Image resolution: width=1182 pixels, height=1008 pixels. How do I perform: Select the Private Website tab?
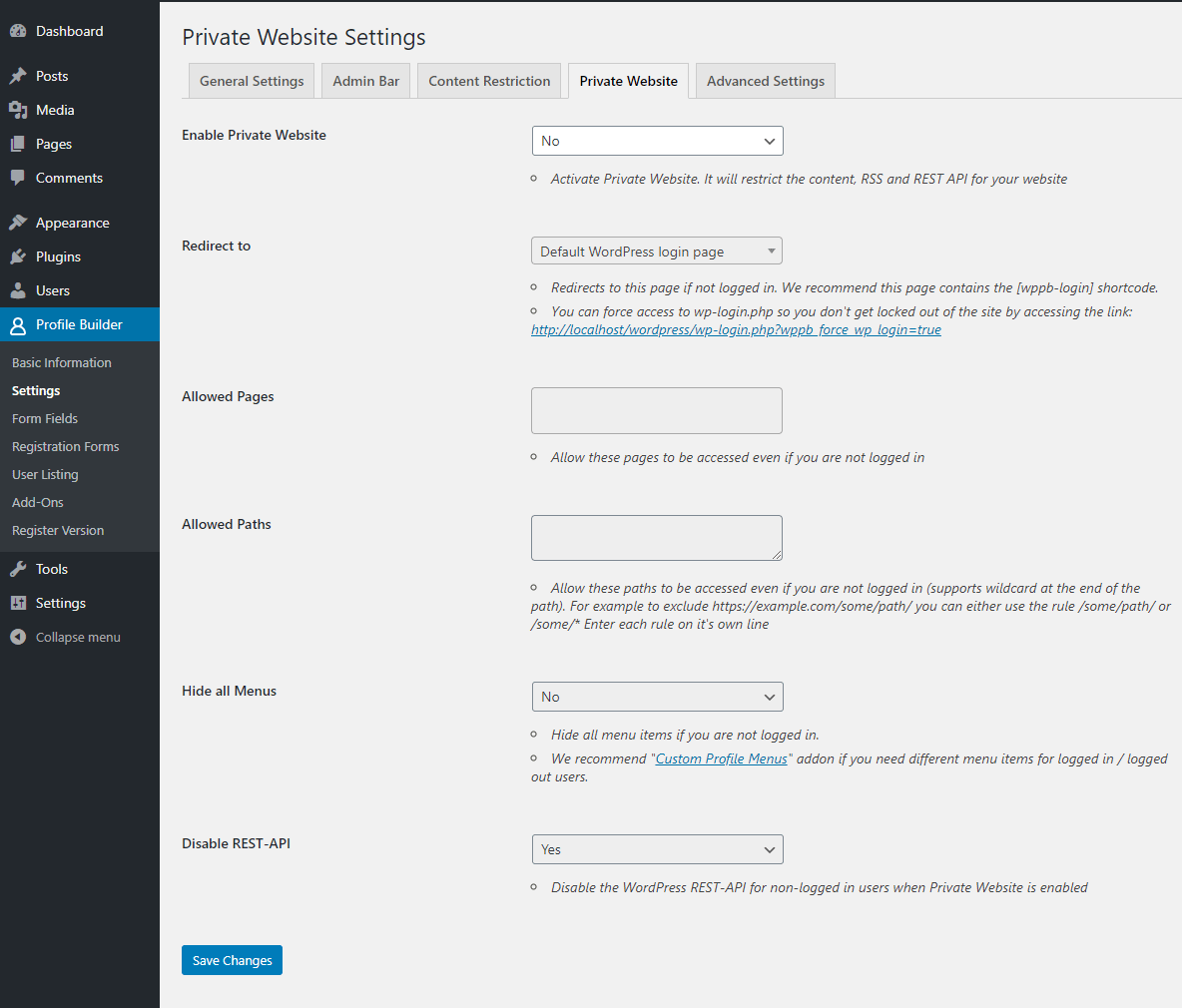pos(628,81)
